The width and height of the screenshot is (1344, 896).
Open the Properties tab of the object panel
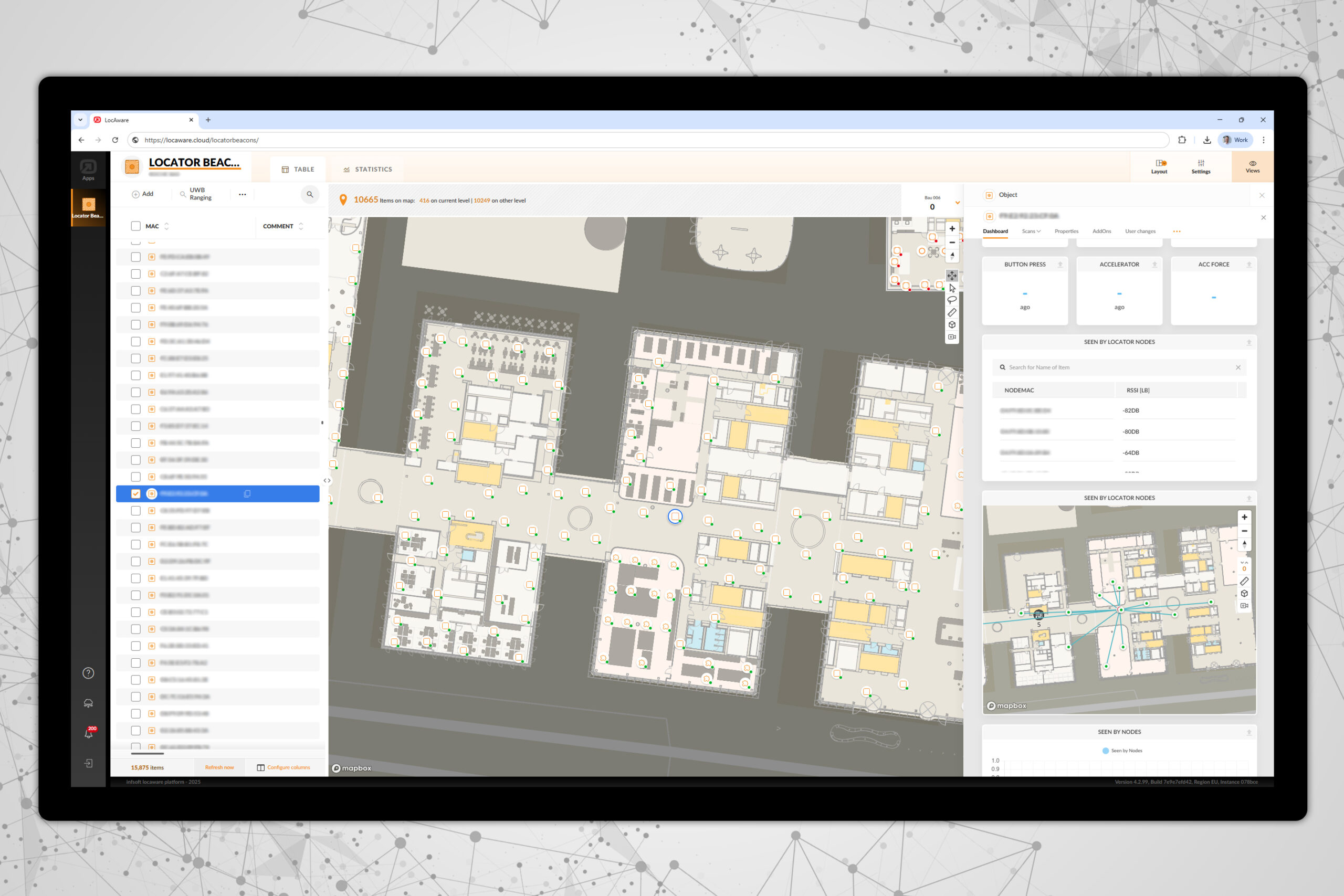1066,231
